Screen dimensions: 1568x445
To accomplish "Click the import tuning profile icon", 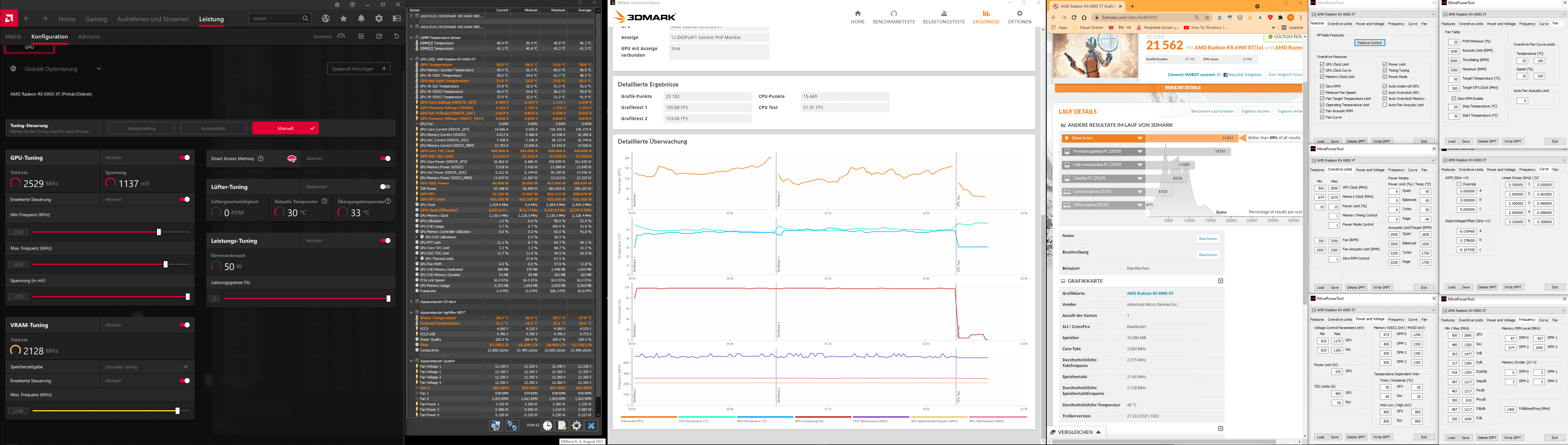I will coord(362,36).
